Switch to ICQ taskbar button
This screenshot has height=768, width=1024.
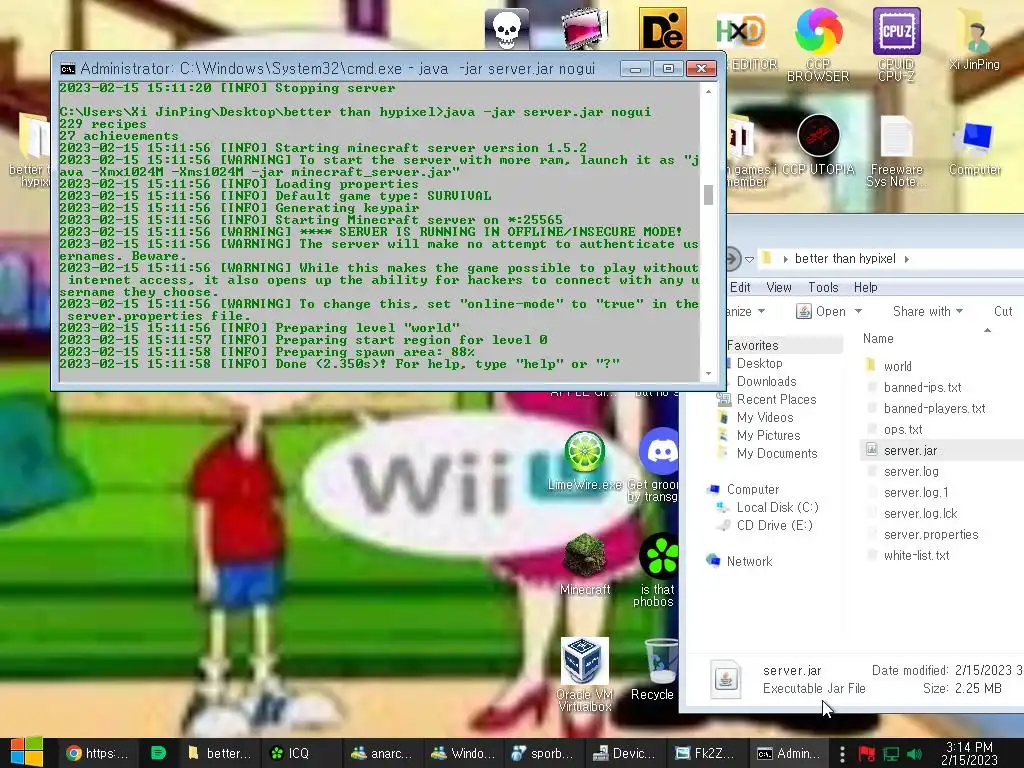tap(298, 754)
